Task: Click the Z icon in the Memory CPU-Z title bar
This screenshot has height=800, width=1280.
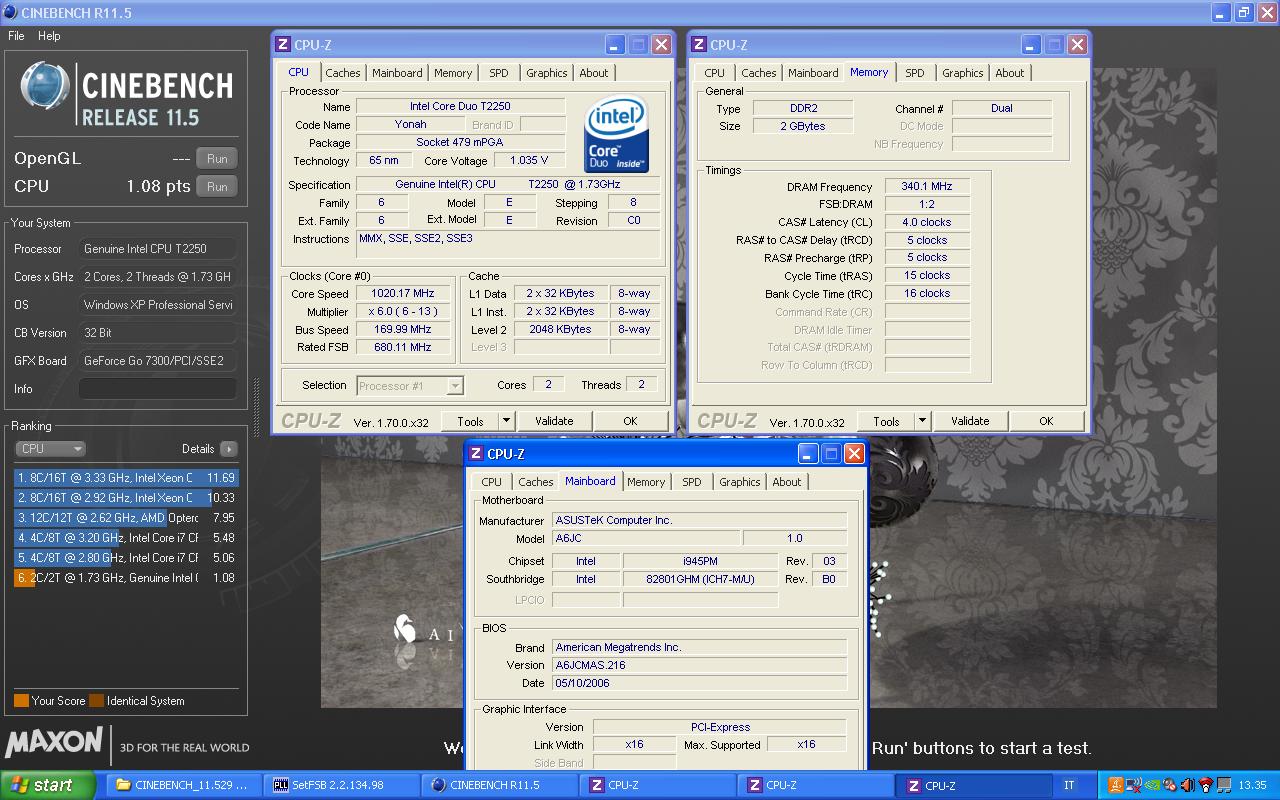Action: pyautogui.click(x=699, y=45)
